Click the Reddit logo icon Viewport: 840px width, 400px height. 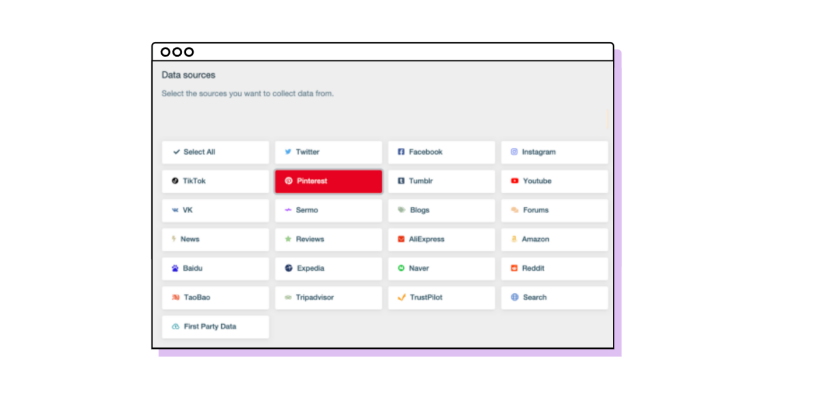tap(514, 268)
